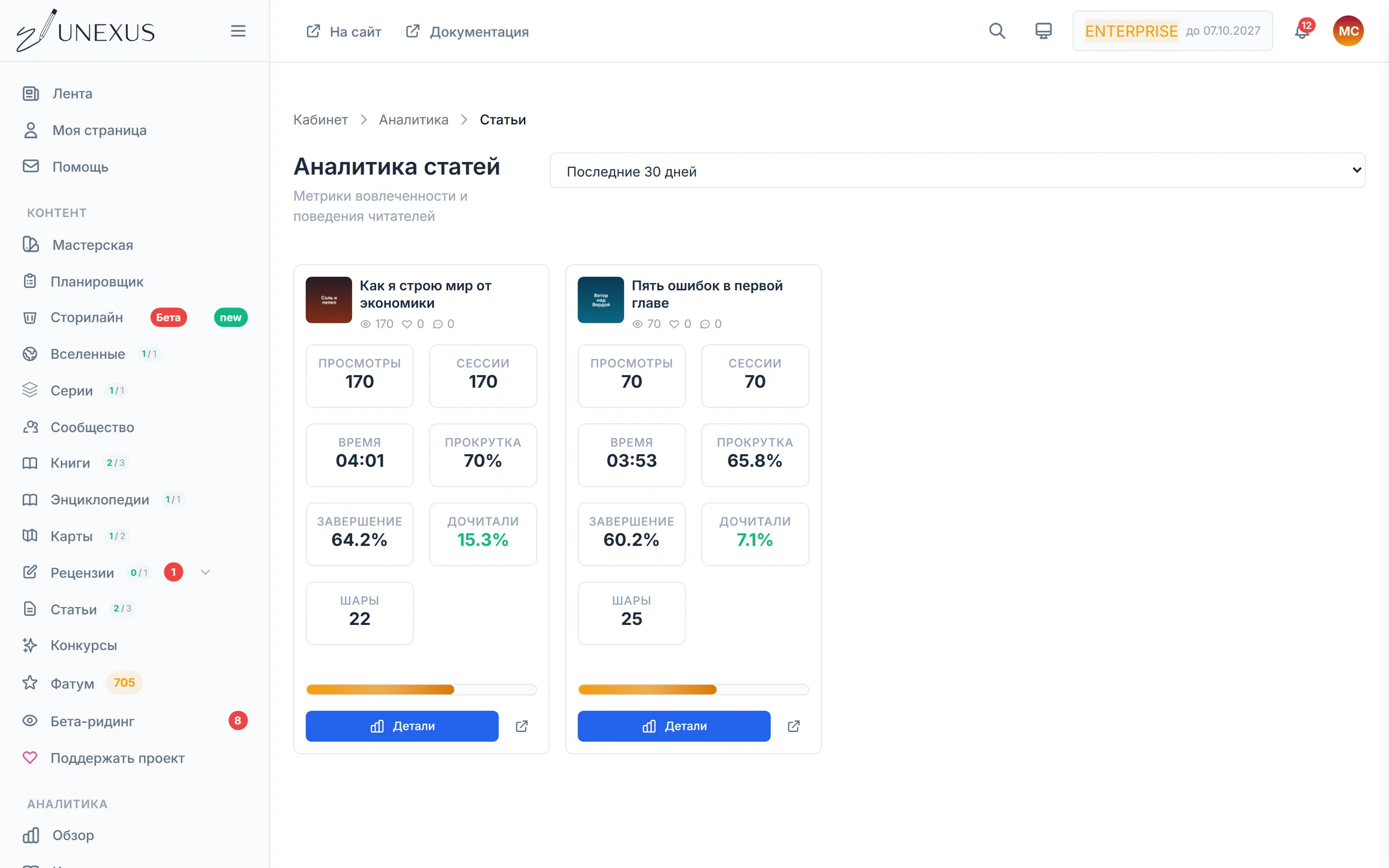The image size is (1389, 868).
Task: Click the ШАРЫ 22 metric tile
Action: 359,613
